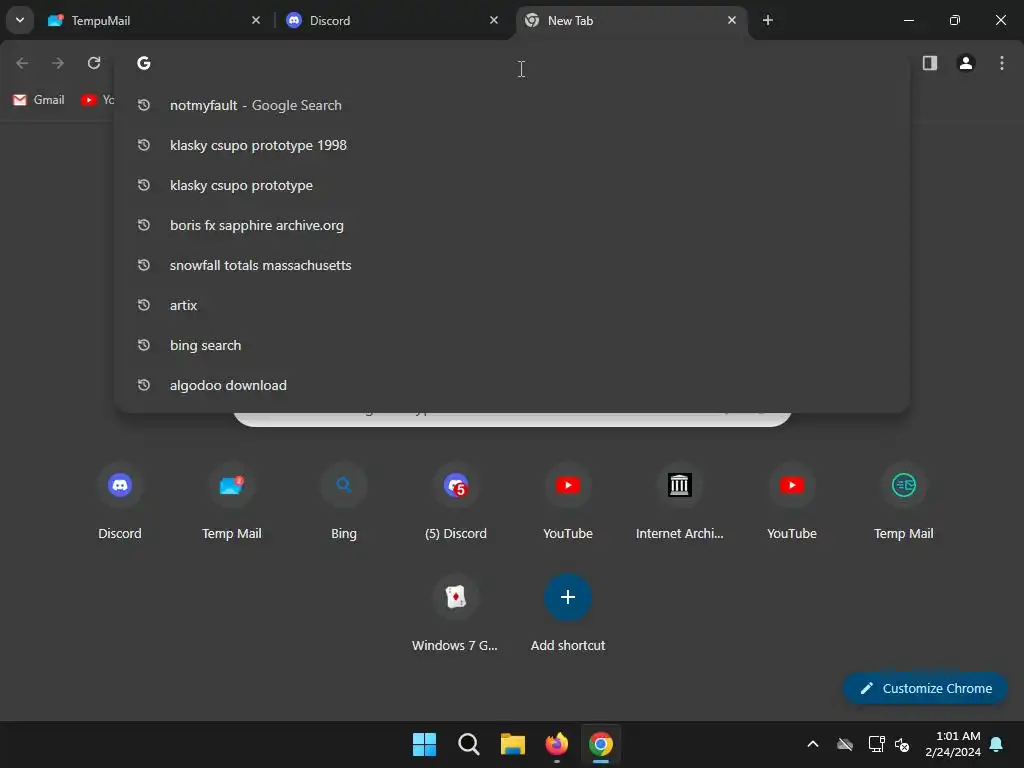Screen dimensions: 1024x768
Task: Open the Bing shortcut tile
Action: 344,502
